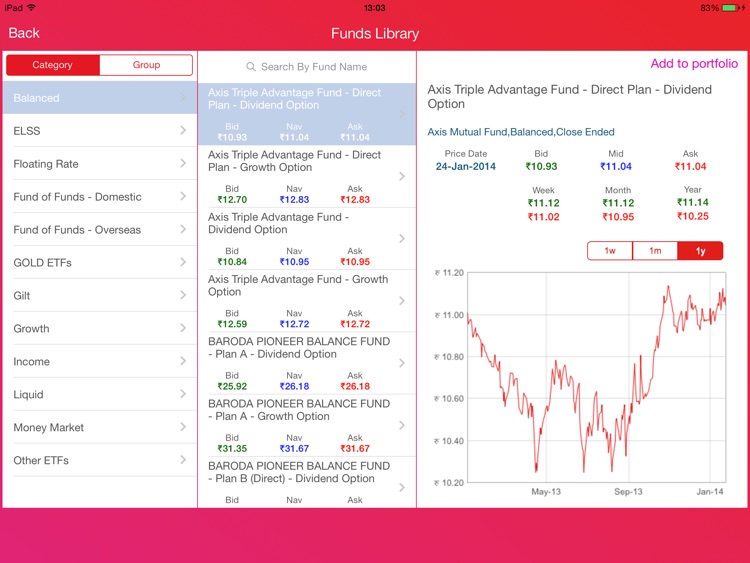Click Axis Mutual Fund,Balanced,Close Ended link
Image resolution: width=750 pixels, height=563 pixels.
pos(521,132)
